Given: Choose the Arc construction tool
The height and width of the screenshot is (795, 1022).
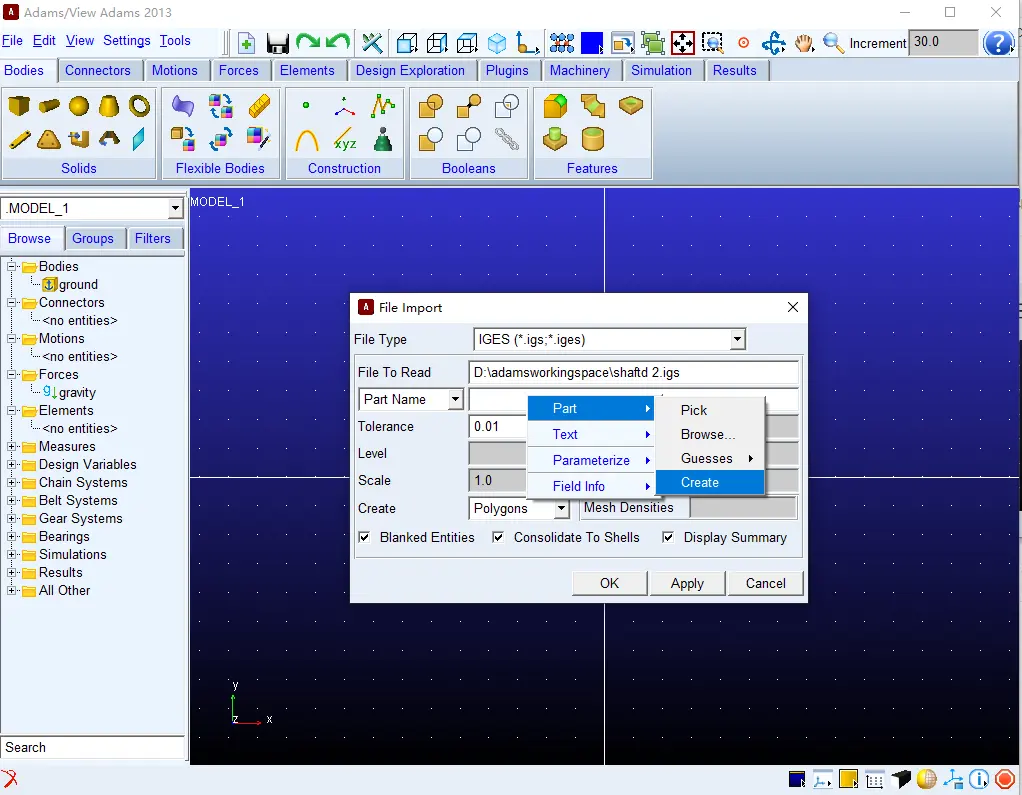Looking at the screenshot, I should tap(306, 139).
